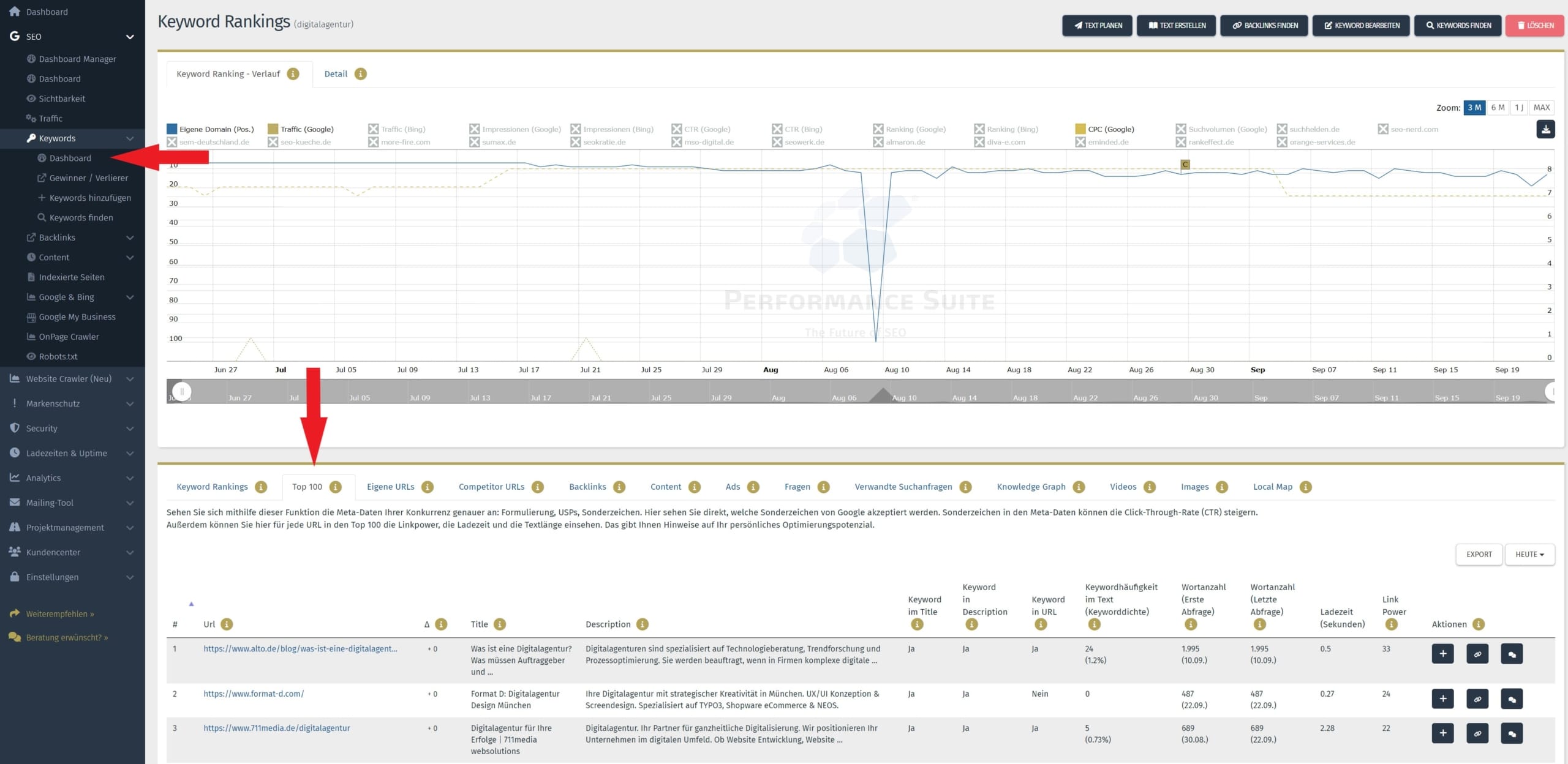This screenshot has width=1568, height=764.
Task: Open info icon next to Detail tab
Action: (x=361, y=74)
